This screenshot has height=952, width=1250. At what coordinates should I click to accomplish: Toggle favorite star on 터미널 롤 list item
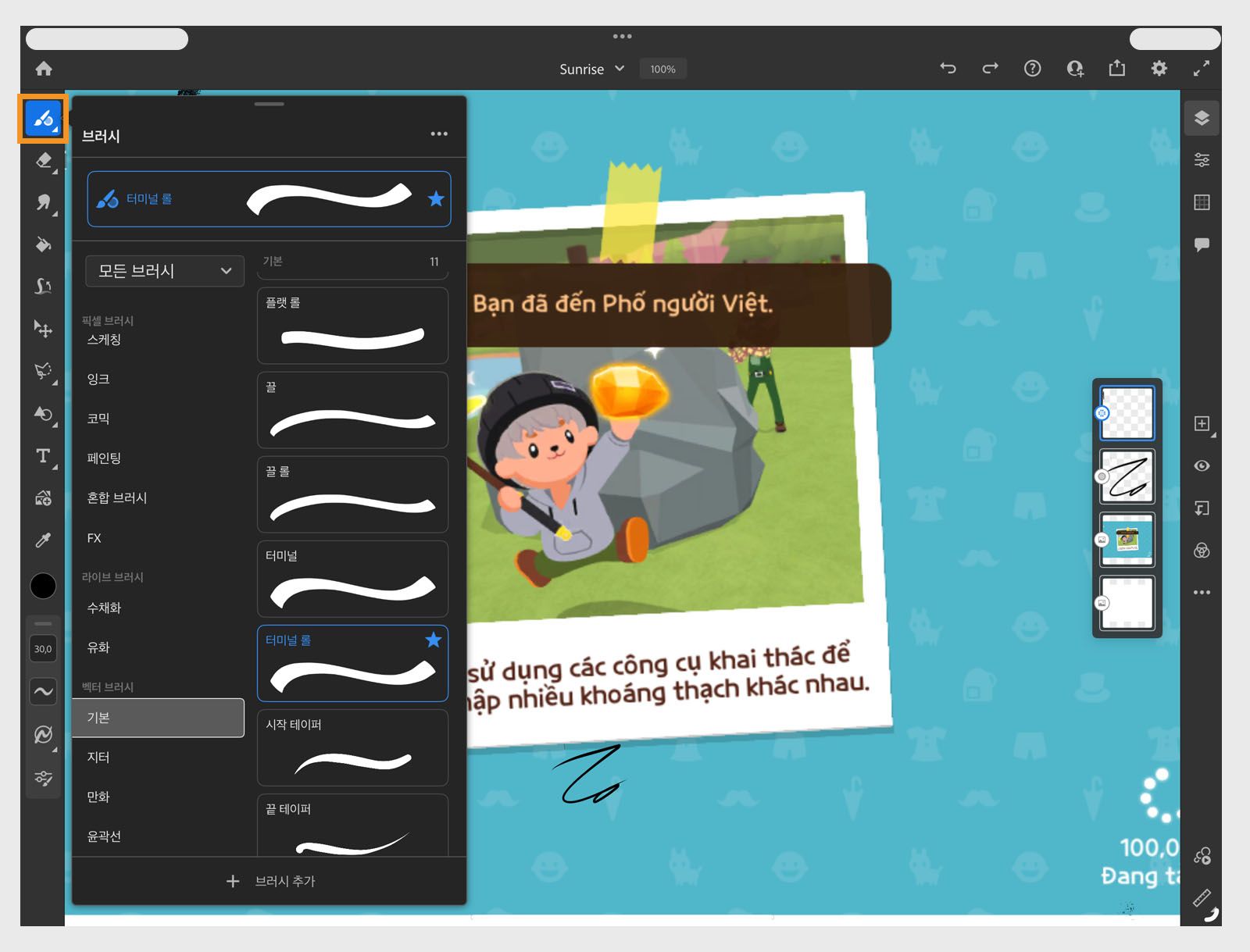(x=434, y=640)
